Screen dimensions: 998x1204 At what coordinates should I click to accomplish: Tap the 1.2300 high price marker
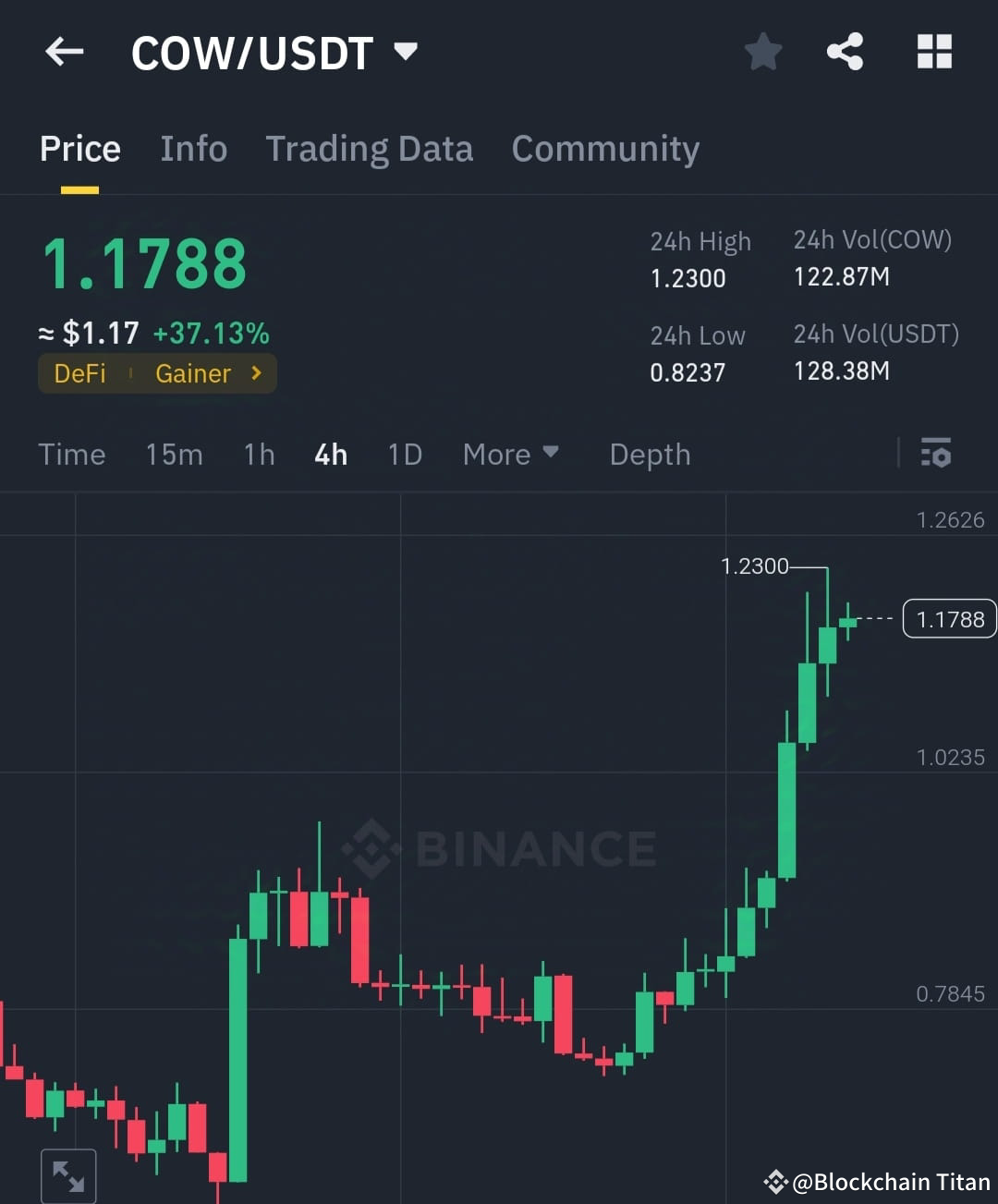(x=756, y=566)
